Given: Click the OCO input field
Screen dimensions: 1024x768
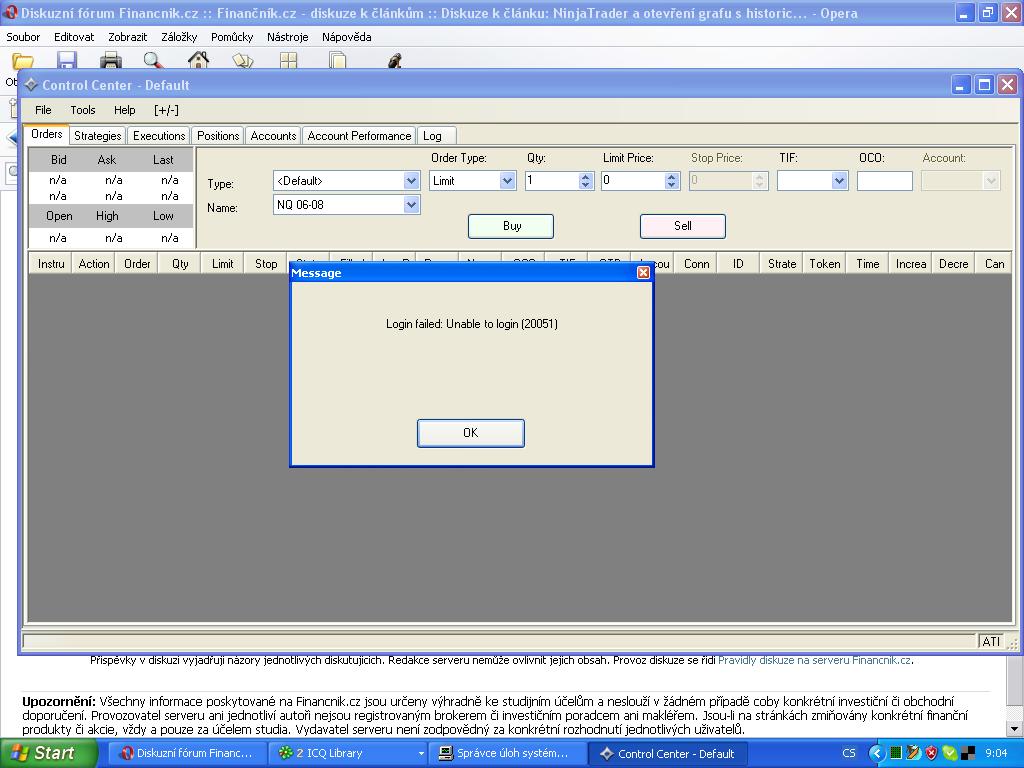Looking at the screenshot, I should [x=884, y=181].
